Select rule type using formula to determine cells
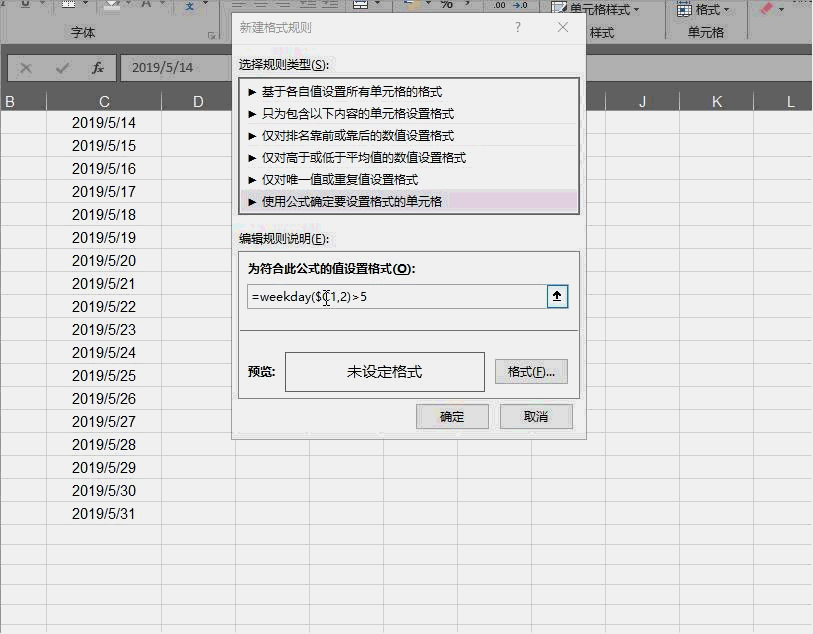Screen dimensions: 813x634 (409, 202)
